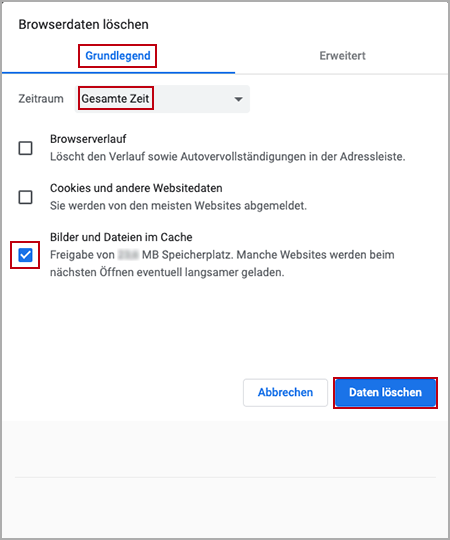Open the Gesamte Zeit time range dropdown
The height and width of the screenshot is (540, 450).
coord(163,99)
